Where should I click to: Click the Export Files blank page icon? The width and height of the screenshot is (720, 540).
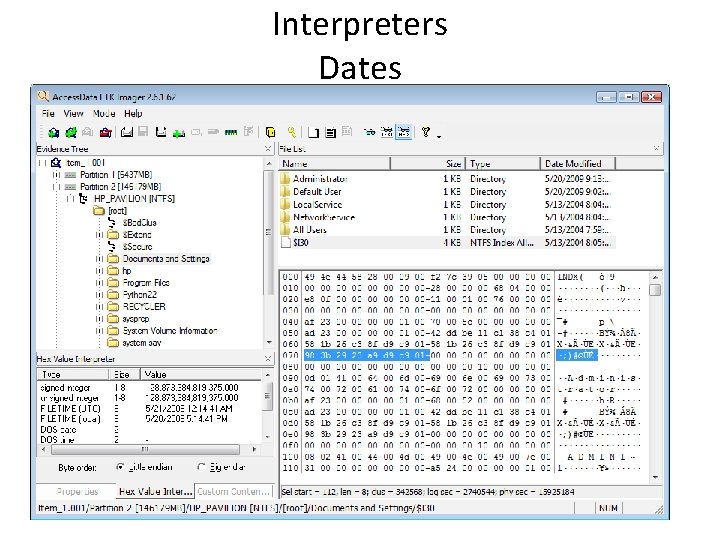click(314, 133)
